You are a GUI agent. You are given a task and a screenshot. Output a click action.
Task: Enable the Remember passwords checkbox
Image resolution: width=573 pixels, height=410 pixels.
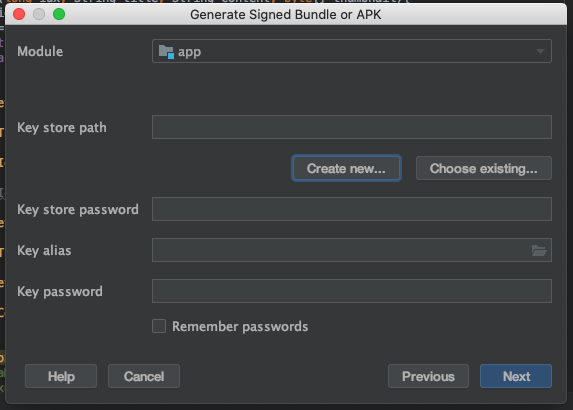point(159,326)
